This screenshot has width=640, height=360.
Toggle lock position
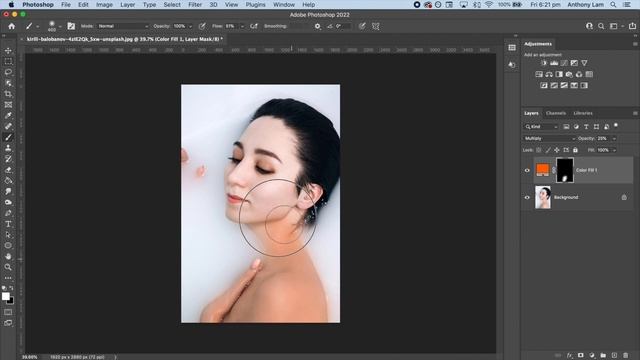click(557, 150)
